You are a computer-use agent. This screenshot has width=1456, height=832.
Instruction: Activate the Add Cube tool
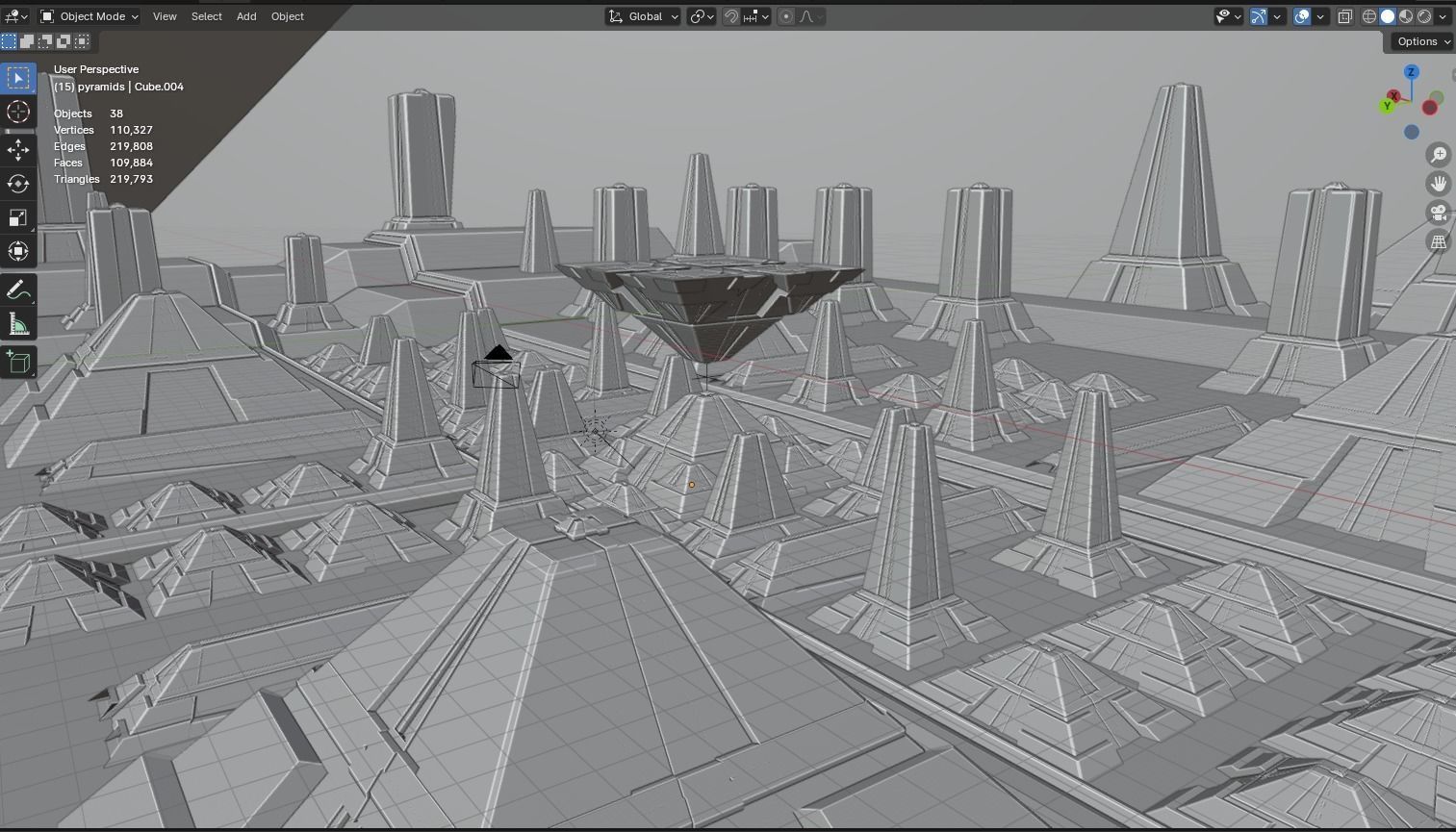tap(18, 362)
